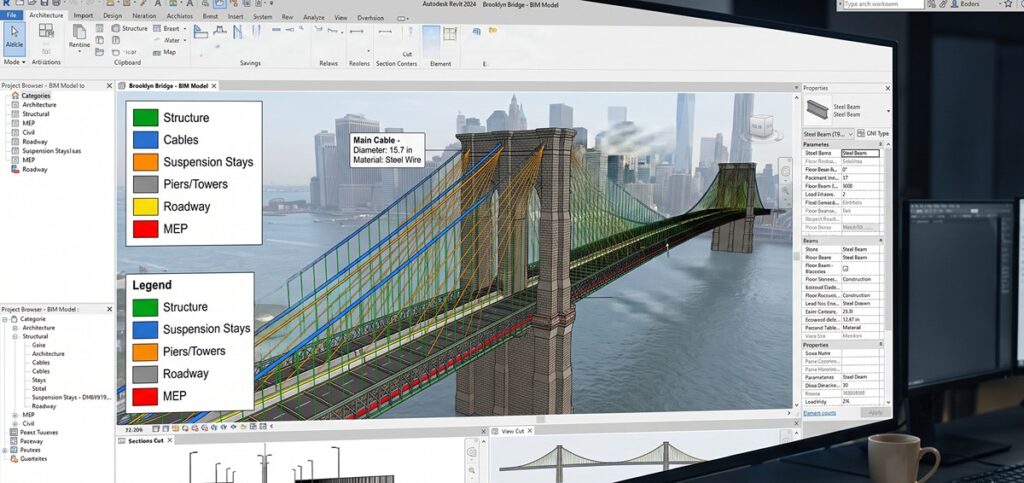Screen dimensions: 1024x483
Task: Click the yellow Roadway color swatch
Action: (x=146, y=207)
